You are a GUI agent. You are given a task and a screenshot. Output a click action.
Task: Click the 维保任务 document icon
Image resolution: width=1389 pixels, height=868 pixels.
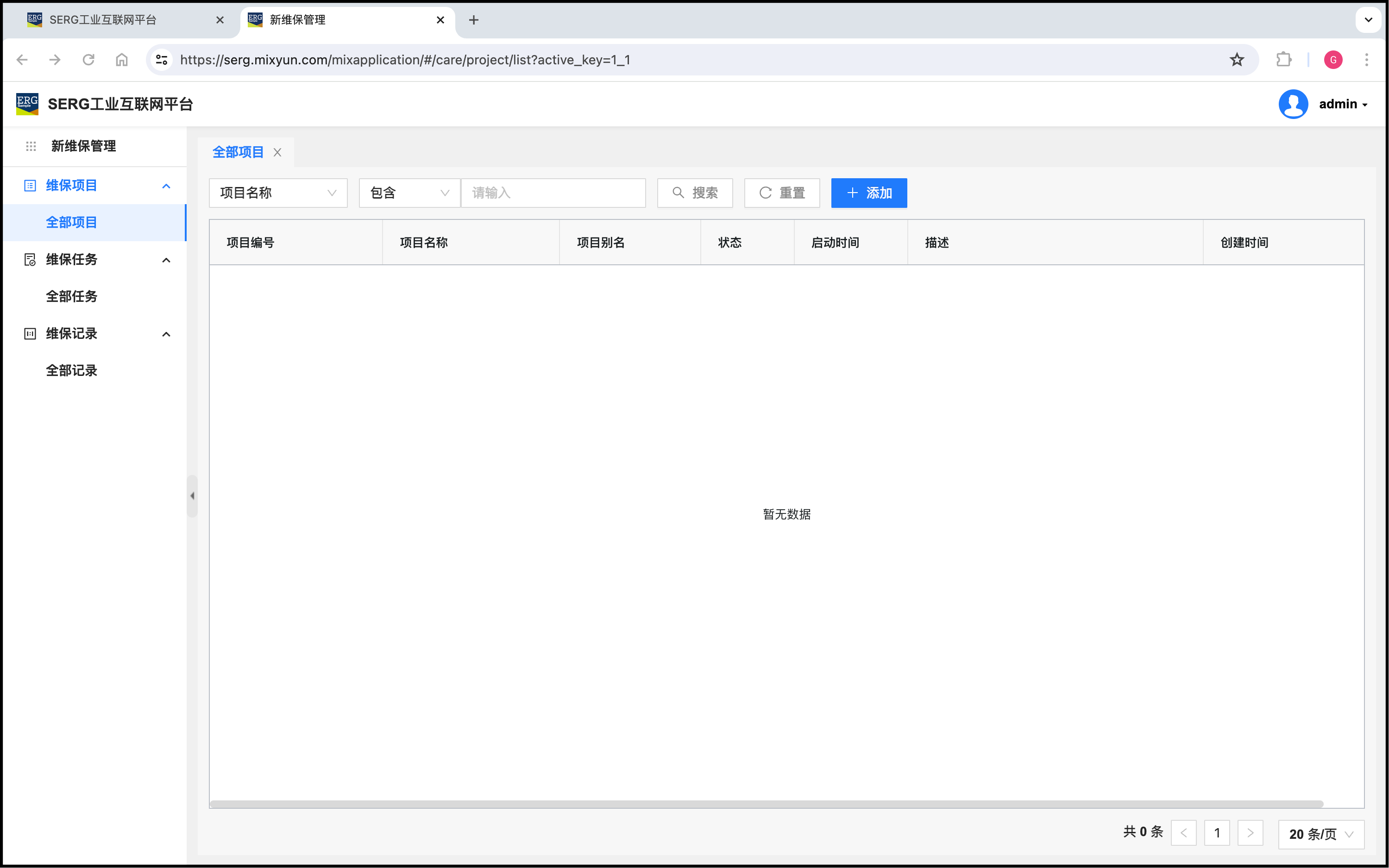click(x=30, y=260)
